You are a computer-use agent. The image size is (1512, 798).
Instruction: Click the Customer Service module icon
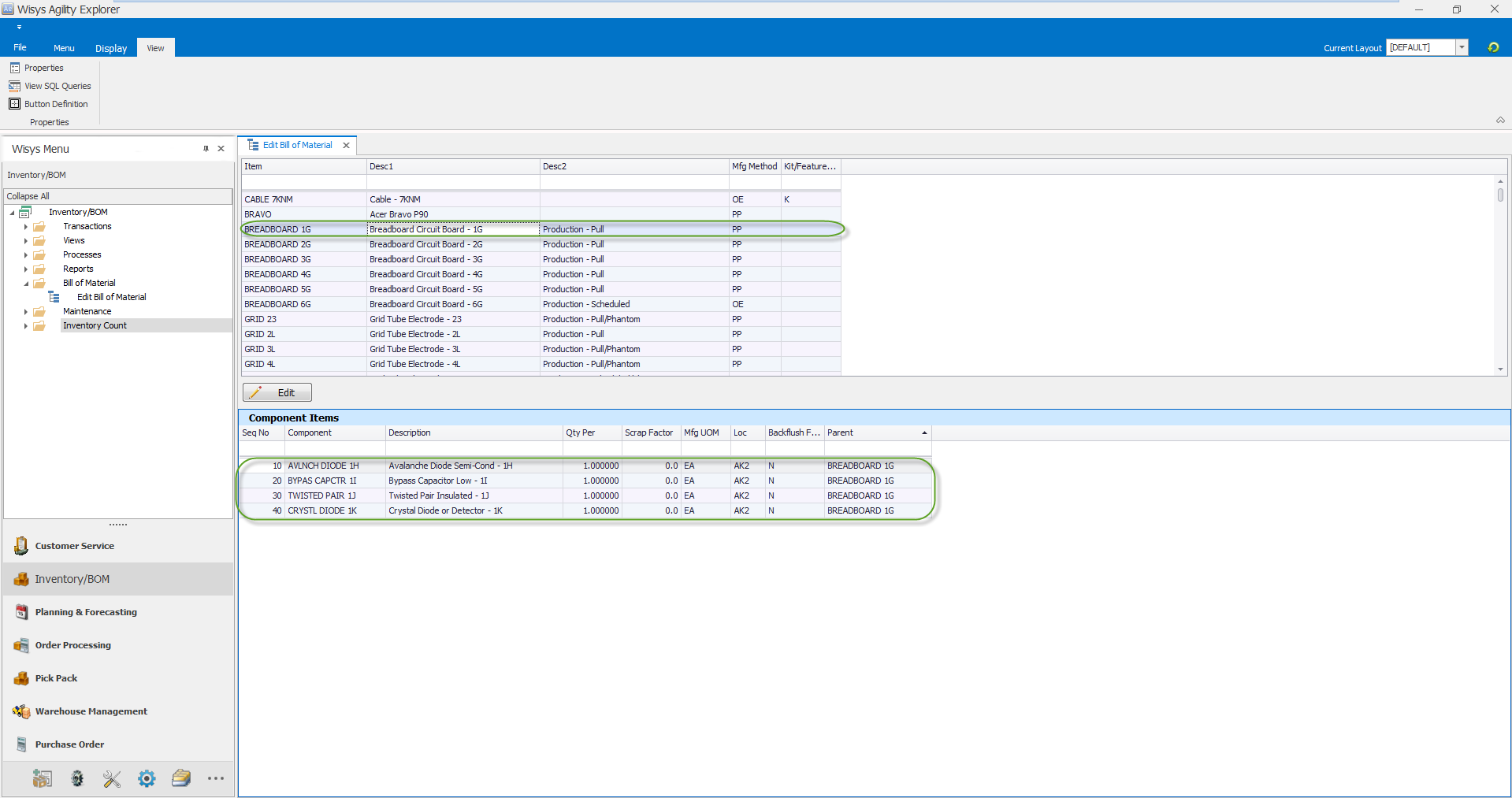click(x=21, y=545)
